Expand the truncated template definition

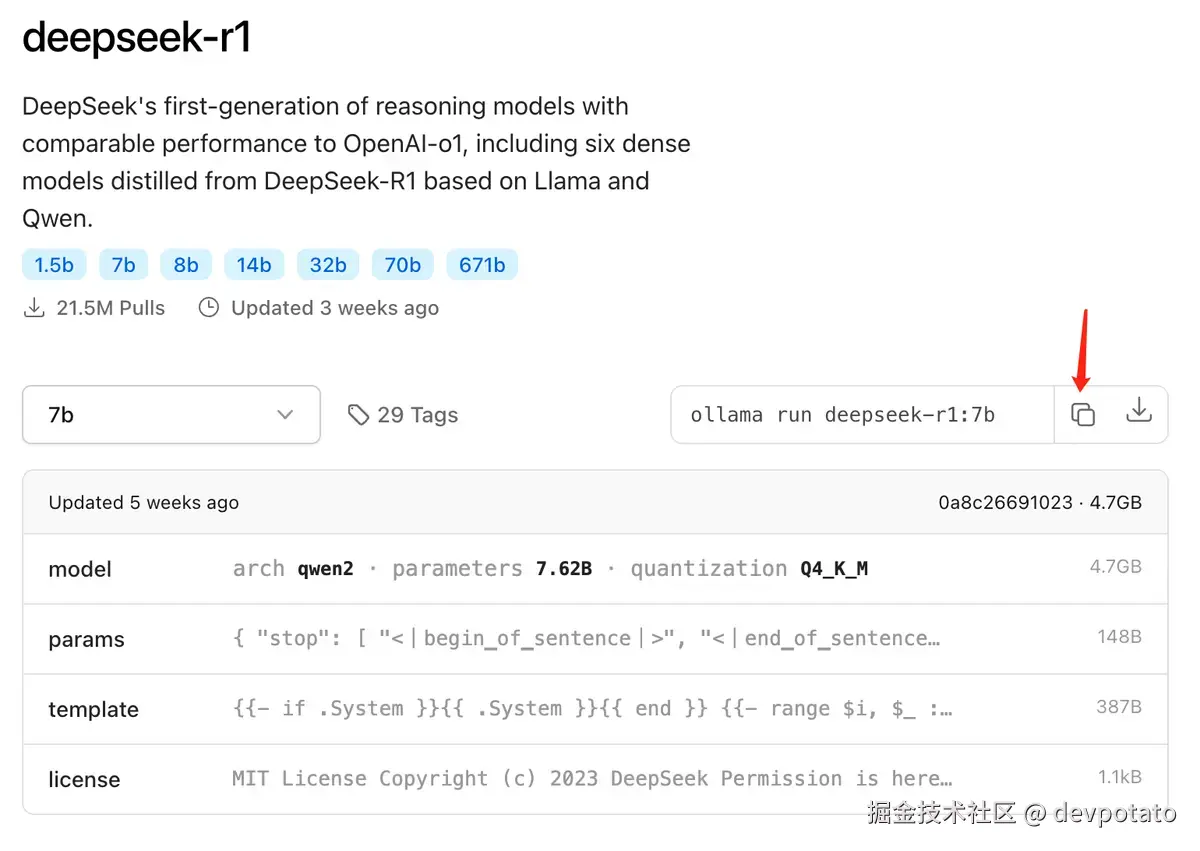590,709
